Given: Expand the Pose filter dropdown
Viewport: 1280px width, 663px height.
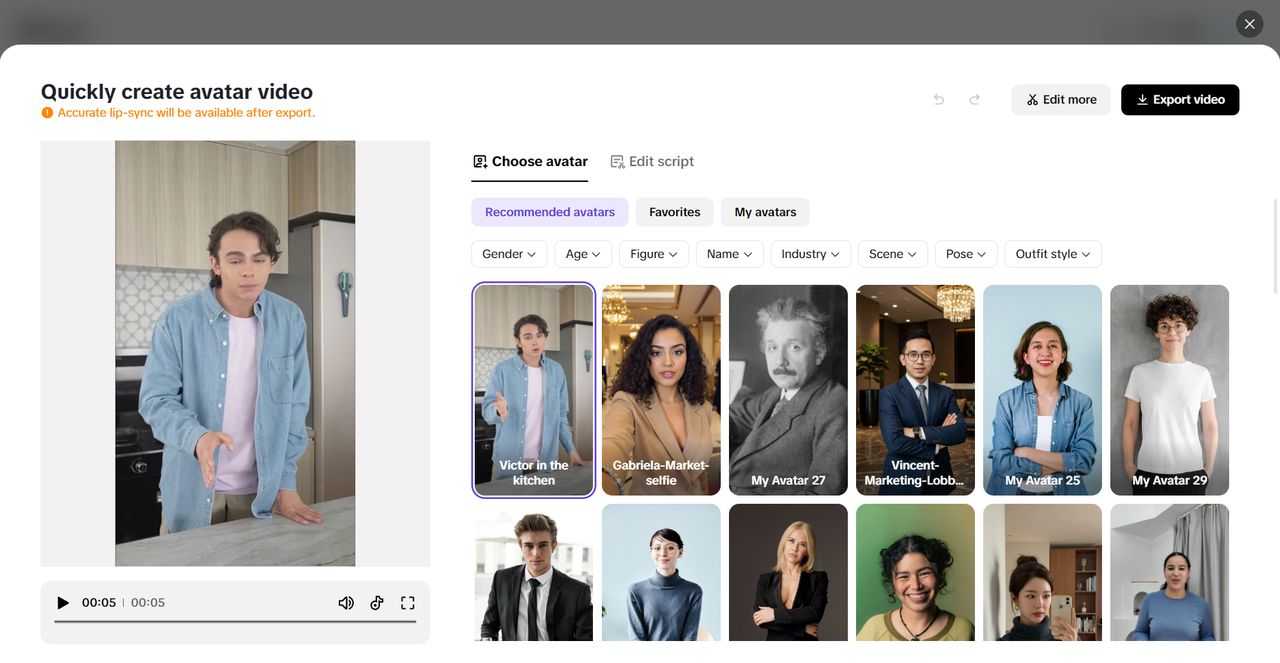Looking at the screenshot, I should tap(966, 254).
